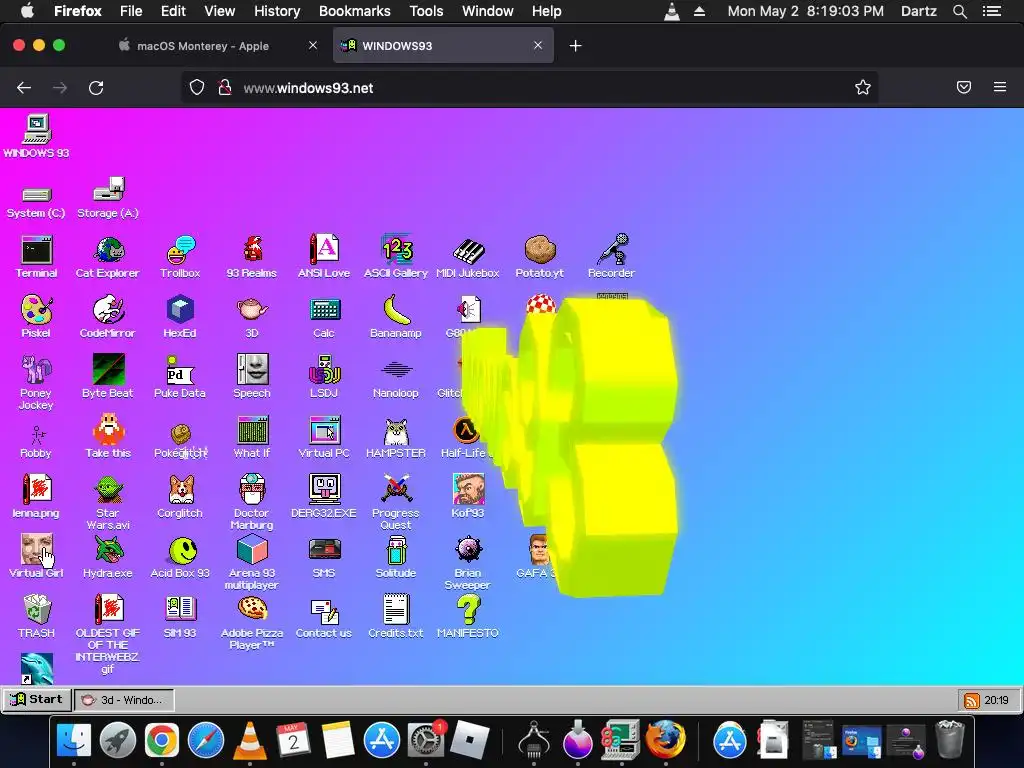
Task: Open Poney Jockey icon
Action: (x=36, y=383)
